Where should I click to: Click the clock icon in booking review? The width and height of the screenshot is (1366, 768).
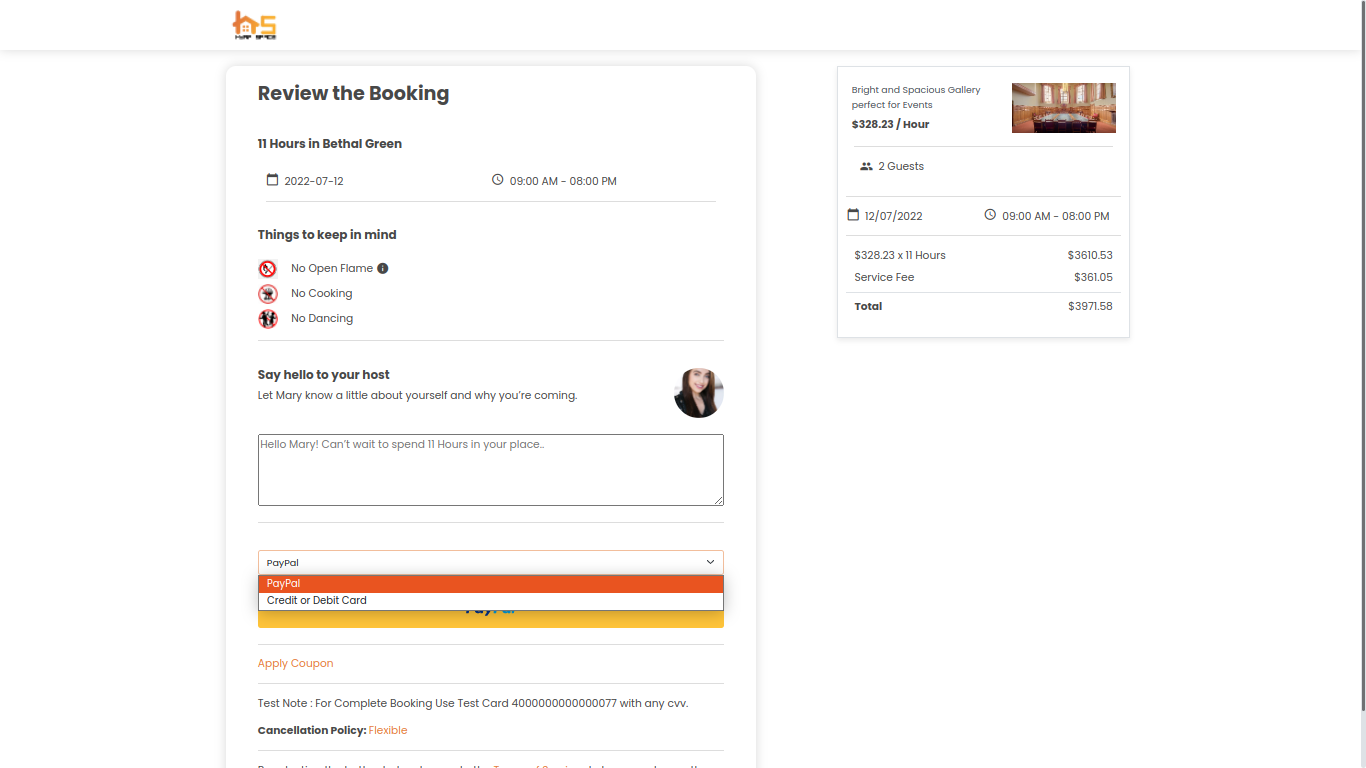pyautogui.click(x=498, y=180)
